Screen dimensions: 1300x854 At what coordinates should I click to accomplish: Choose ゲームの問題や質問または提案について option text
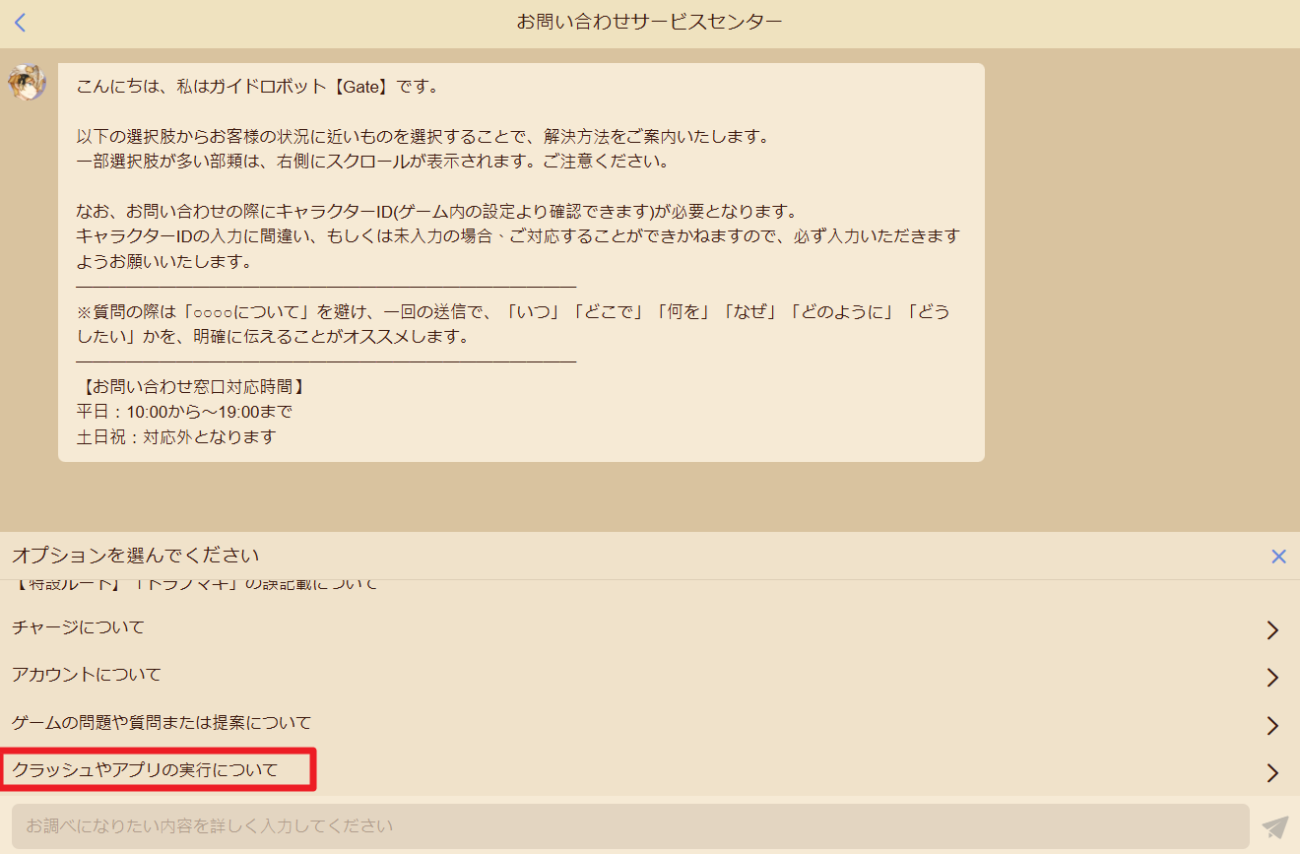(161, 722)
